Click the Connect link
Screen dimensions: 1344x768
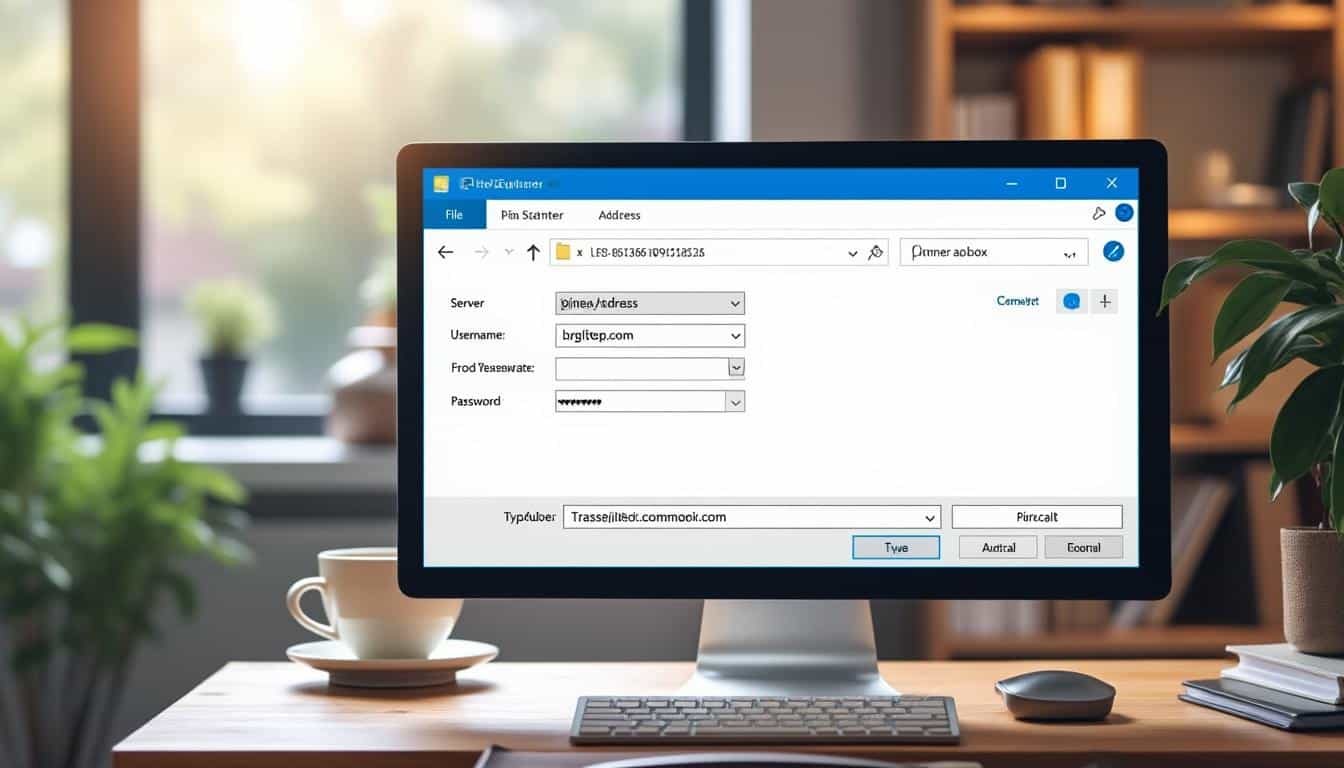(x=1017, y=300)
